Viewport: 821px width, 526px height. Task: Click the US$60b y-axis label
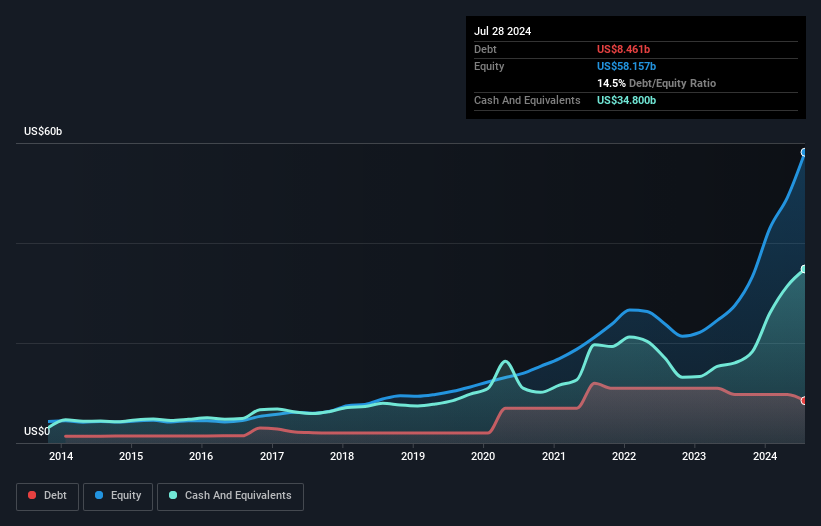point(43,131)
